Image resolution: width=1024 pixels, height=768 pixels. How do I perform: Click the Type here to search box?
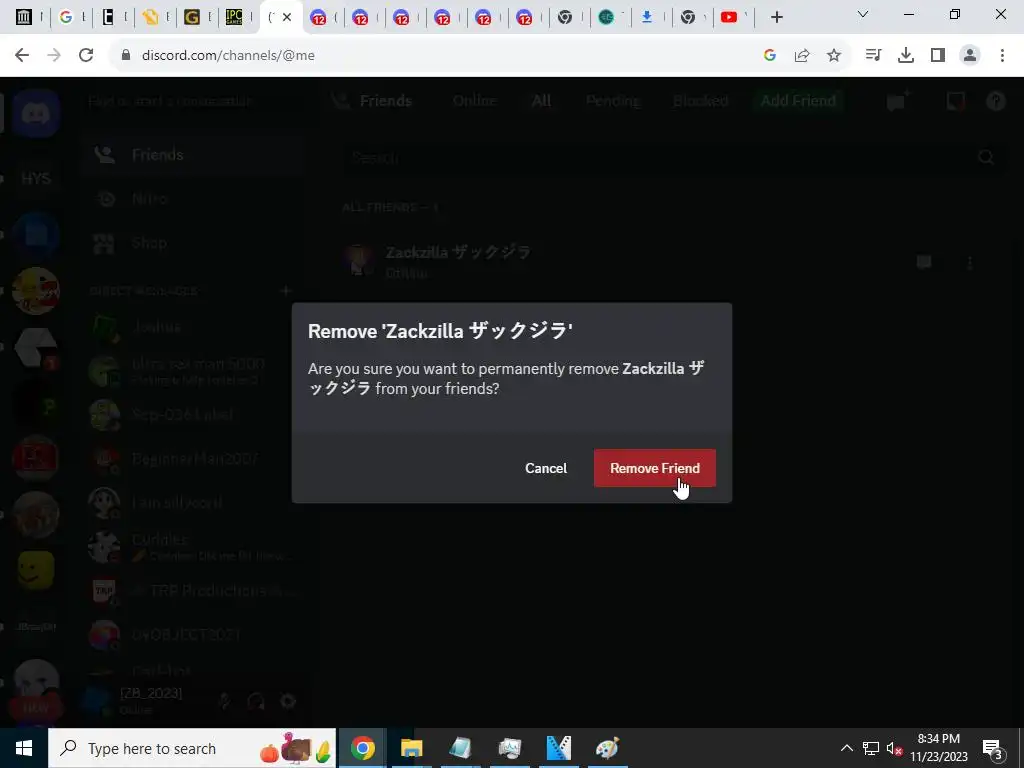click(192, 748)
